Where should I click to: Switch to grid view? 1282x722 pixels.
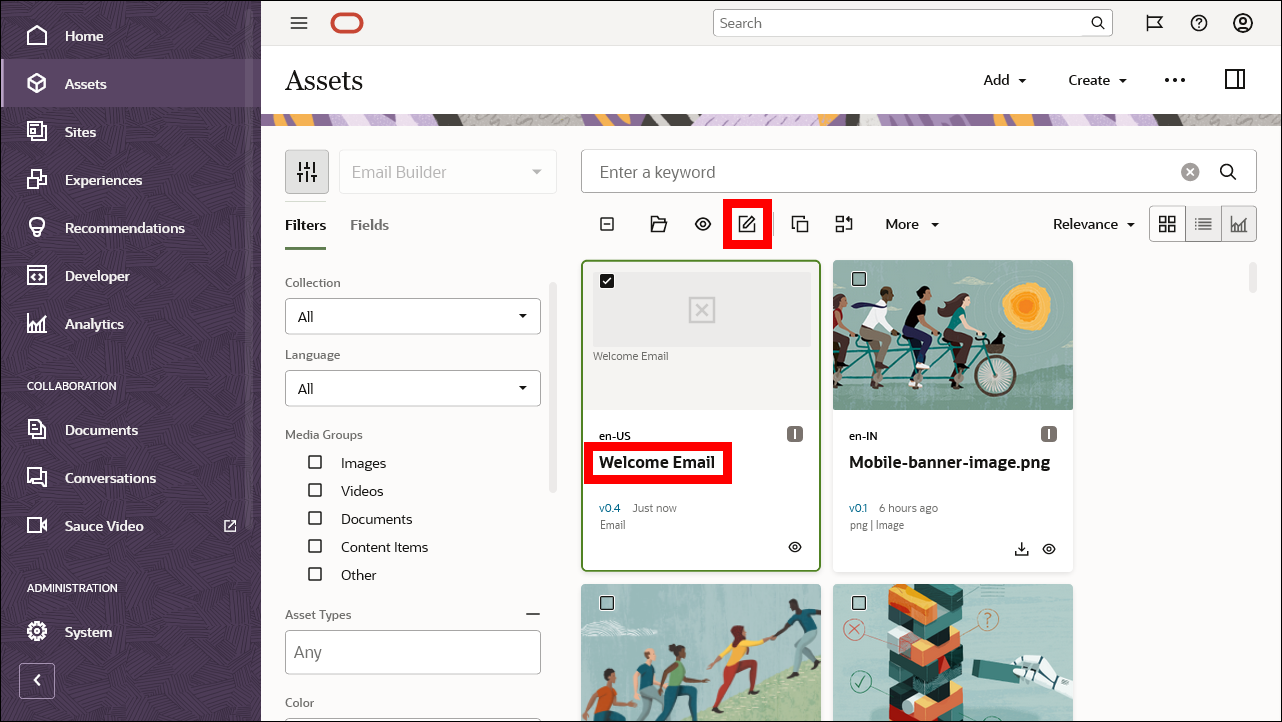[1167, 224]
